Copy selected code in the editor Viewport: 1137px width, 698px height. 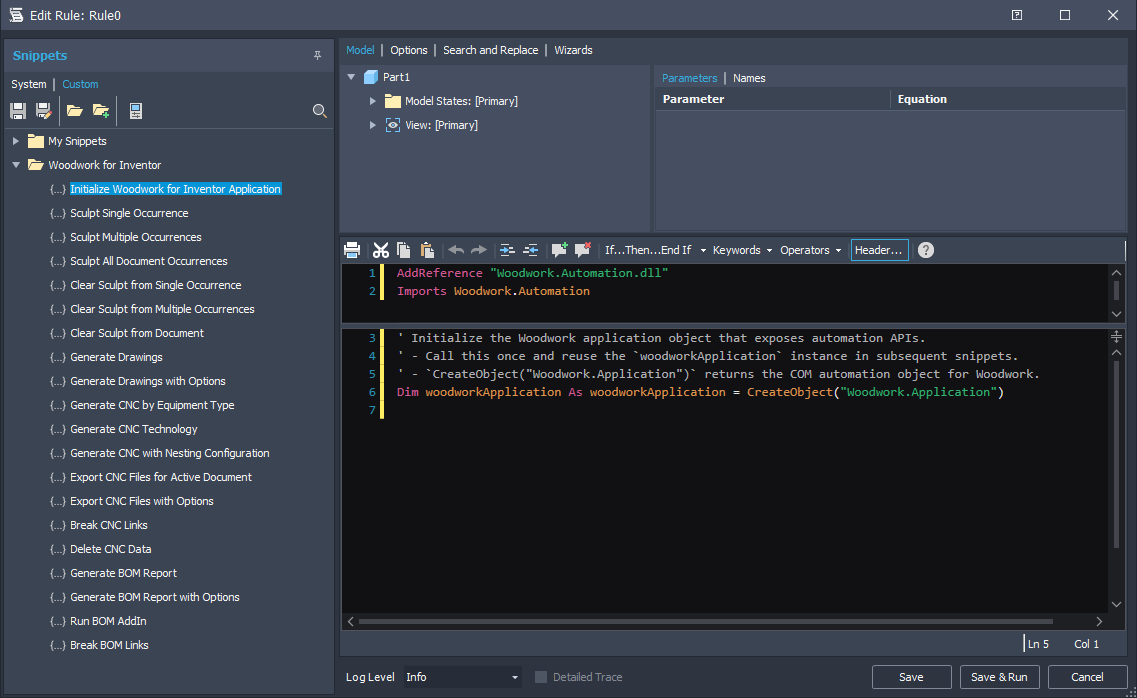coord(403,250)
